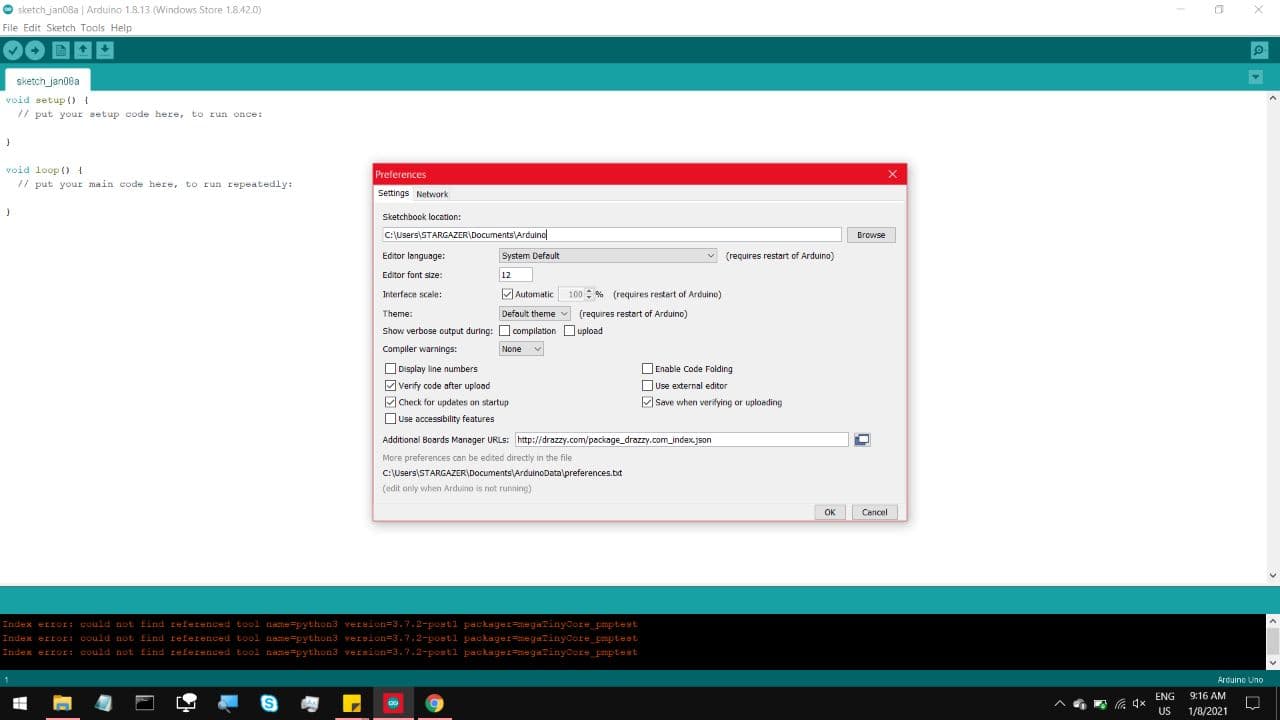
Task: Enable verbose output during upload
Action: point(570,331)
